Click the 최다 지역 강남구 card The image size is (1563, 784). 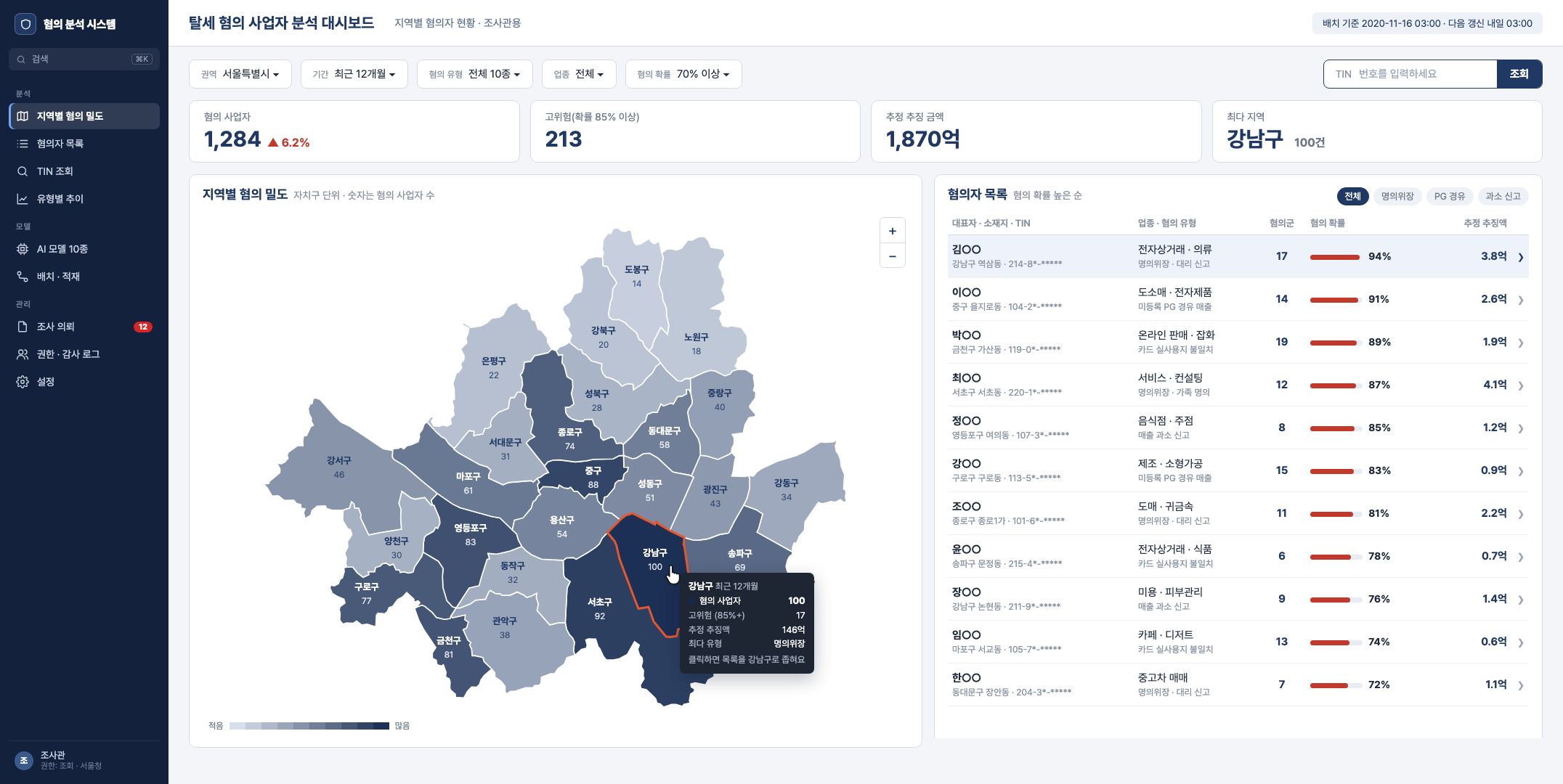pos(1377,131)
